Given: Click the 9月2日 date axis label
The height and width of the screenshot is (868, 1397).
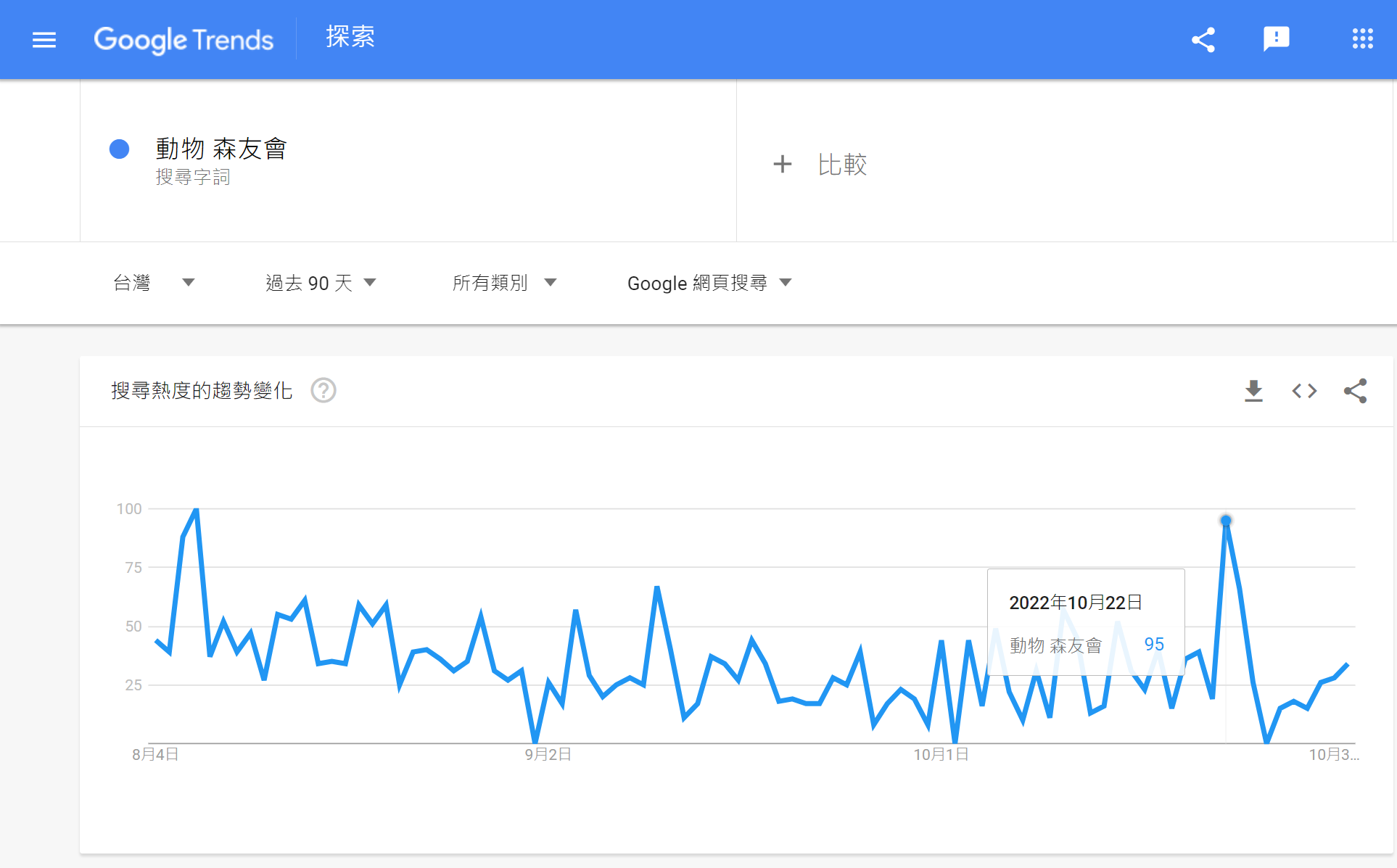Looking at the screenshot, I should click(548, 754).
